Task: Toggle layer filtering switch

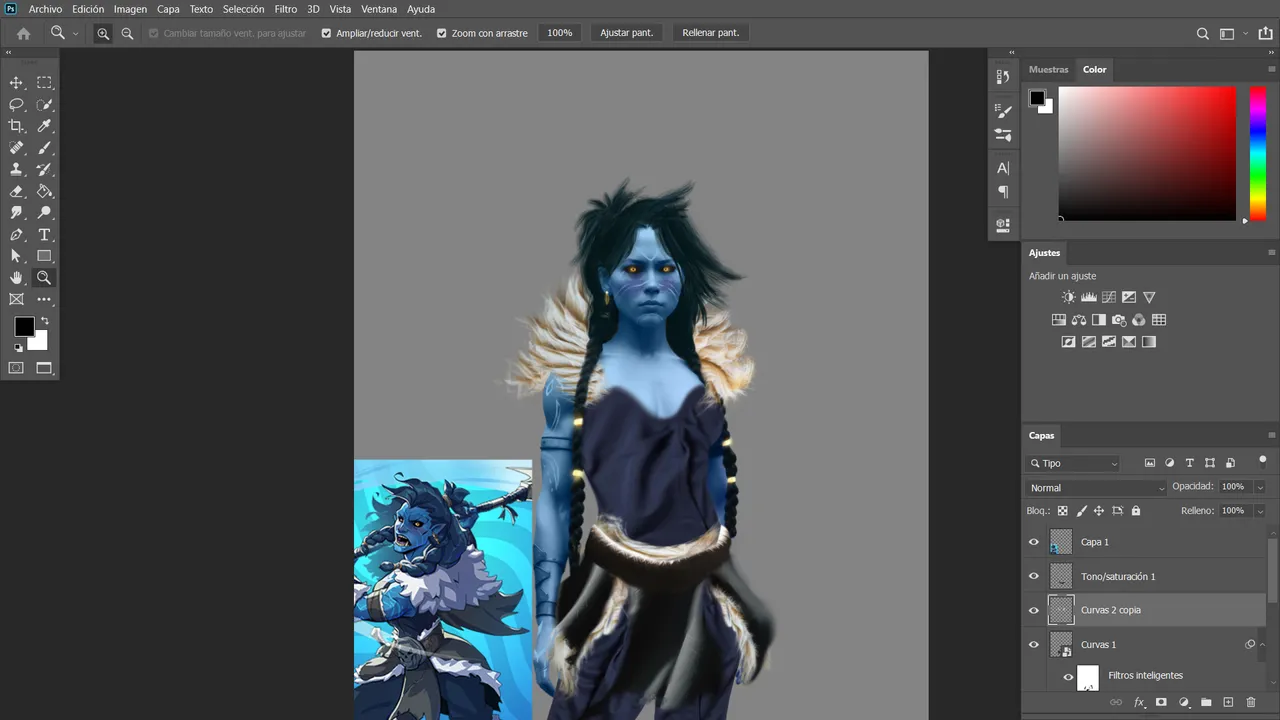Action: tap(1262, 461)
